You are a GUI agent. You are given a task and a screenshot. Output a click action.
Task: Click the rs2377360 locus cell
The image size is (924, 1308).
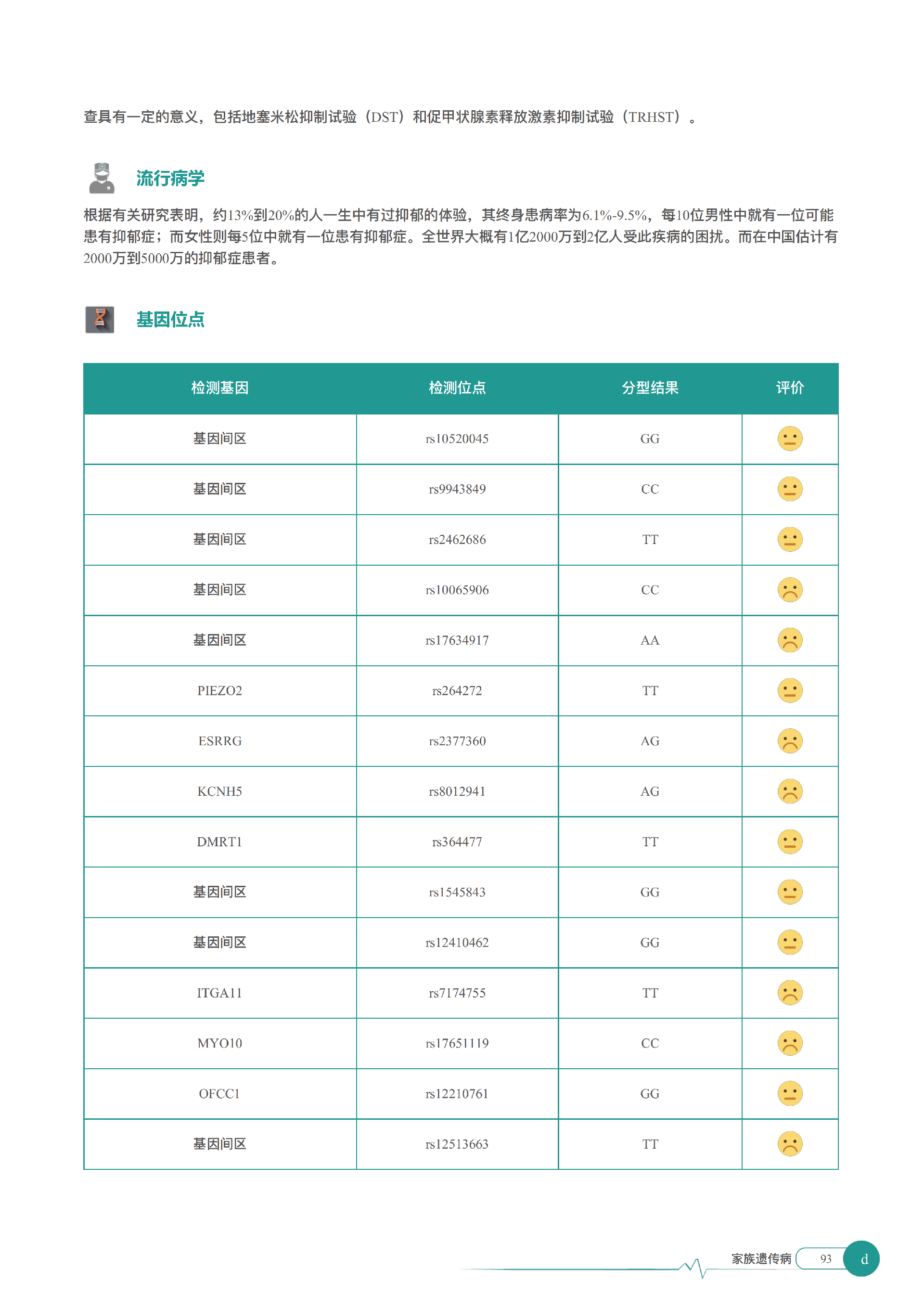tap(457, 740)
